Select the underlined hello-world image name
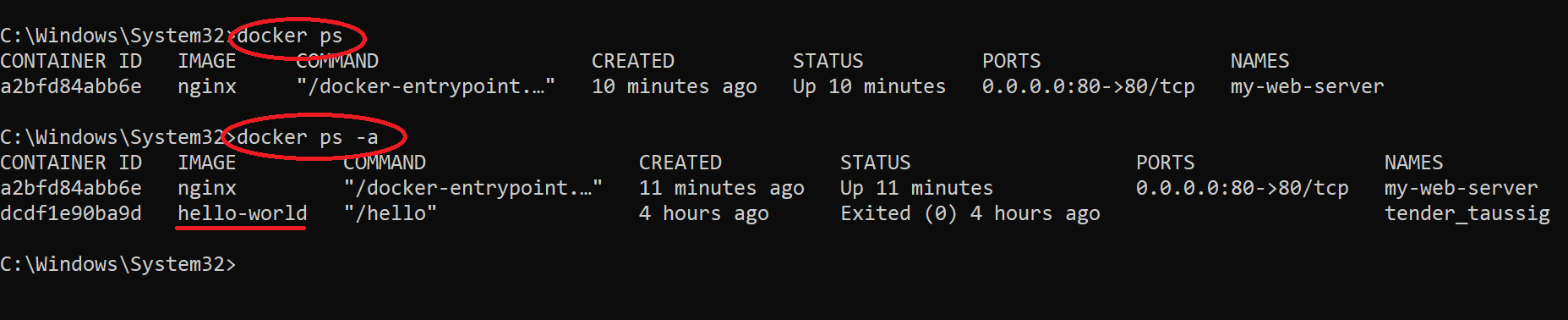This screenshot has width=1568, height=320. (x=243, y=213)
